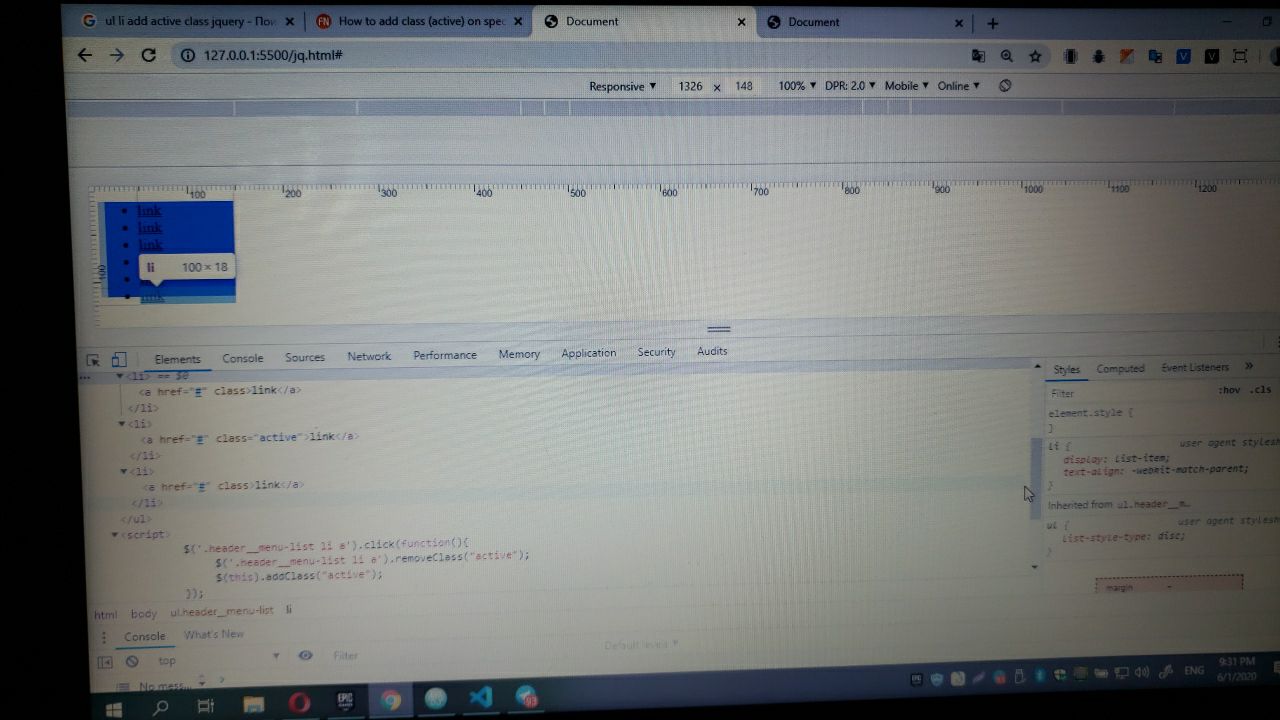Open the Windows Start menu

click(113, 708)
